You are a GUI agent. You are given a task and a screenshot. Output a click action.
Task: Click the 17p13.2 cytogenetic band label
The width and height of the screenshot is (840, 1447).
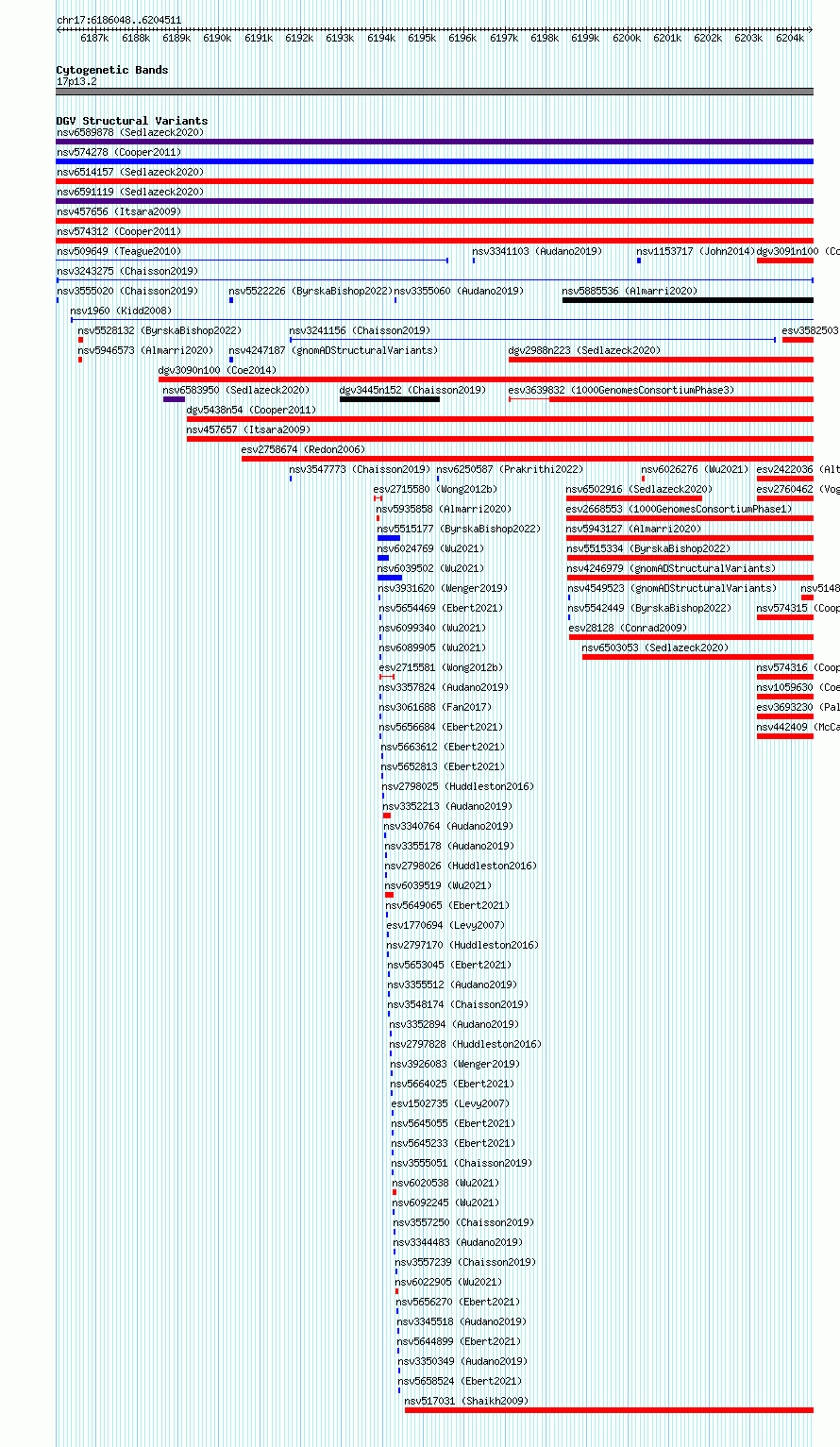[76, 82]
